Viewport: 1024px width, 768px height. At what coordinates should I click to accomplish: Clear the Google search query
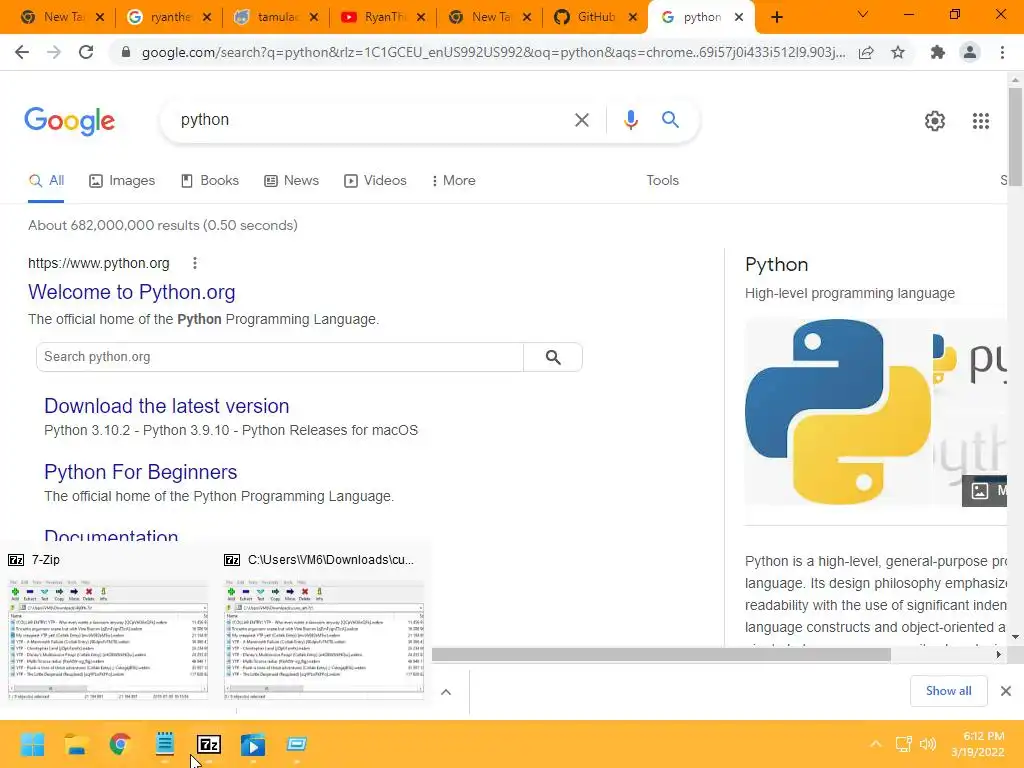(581, 120)
